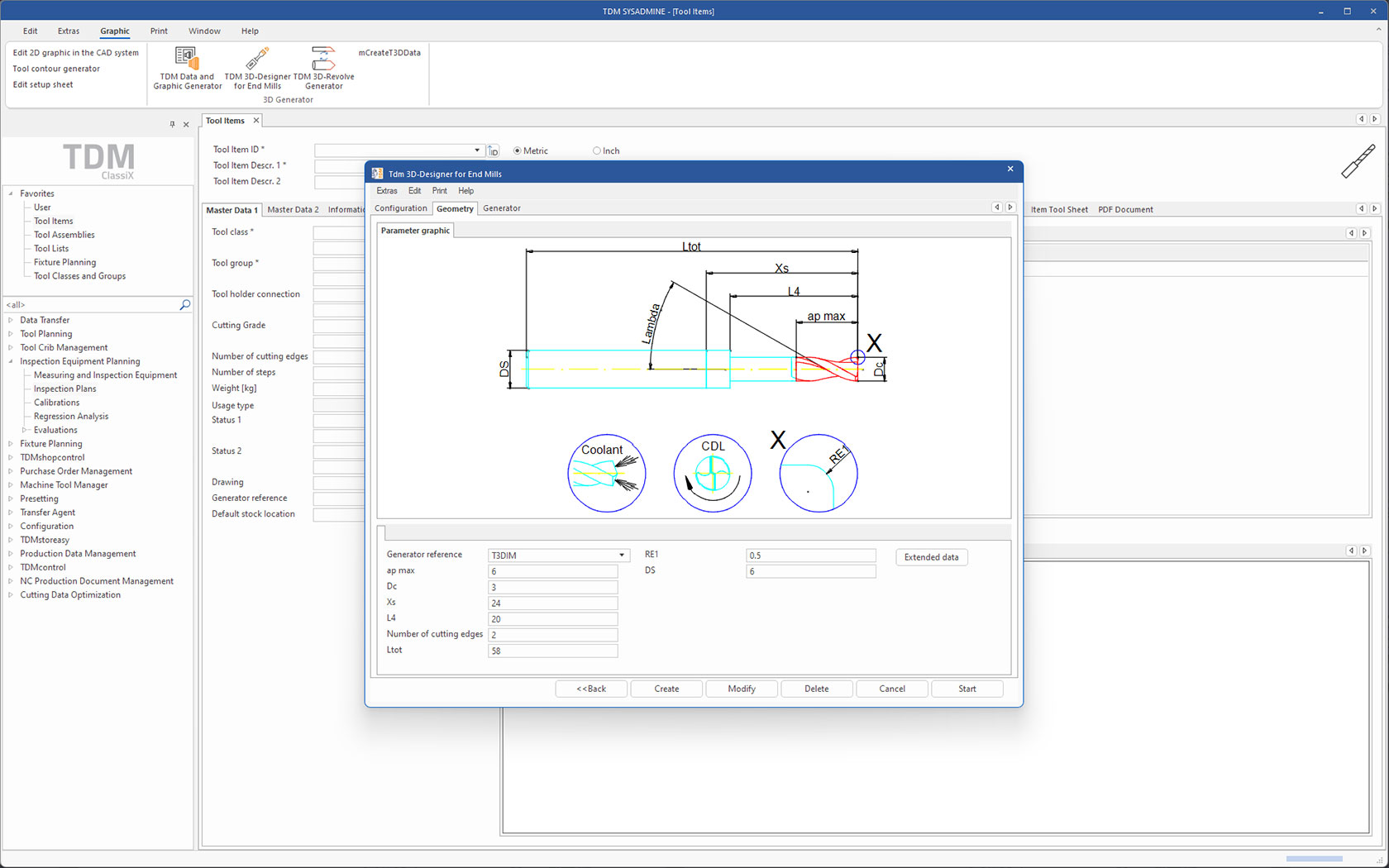
Task: Open TDM Data and Graphic Generator
Action: (x=187, y=68)
